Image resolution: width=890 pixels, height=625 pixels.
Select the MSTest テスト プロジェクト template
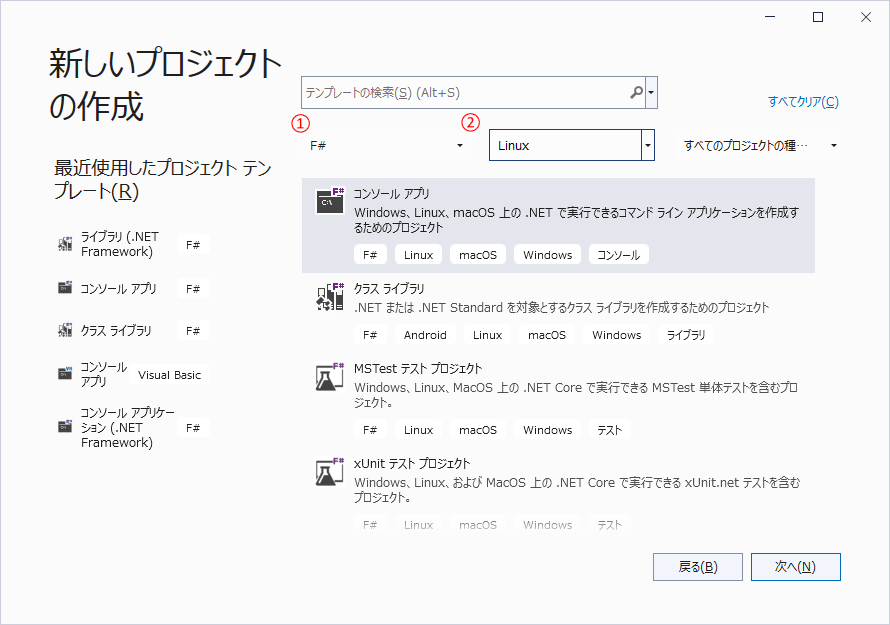click(x=418, y=369)
